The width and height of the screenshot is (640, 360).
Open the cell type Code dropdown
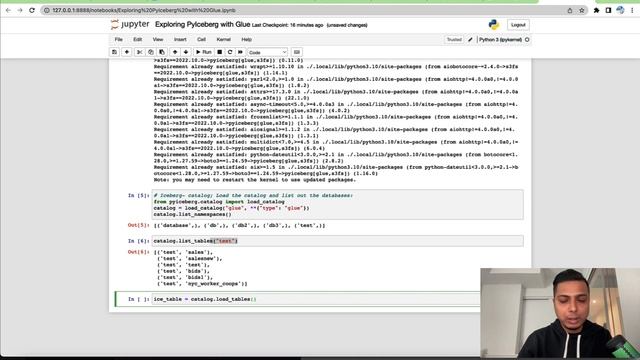pyautogui.click(x=267, y=52)
